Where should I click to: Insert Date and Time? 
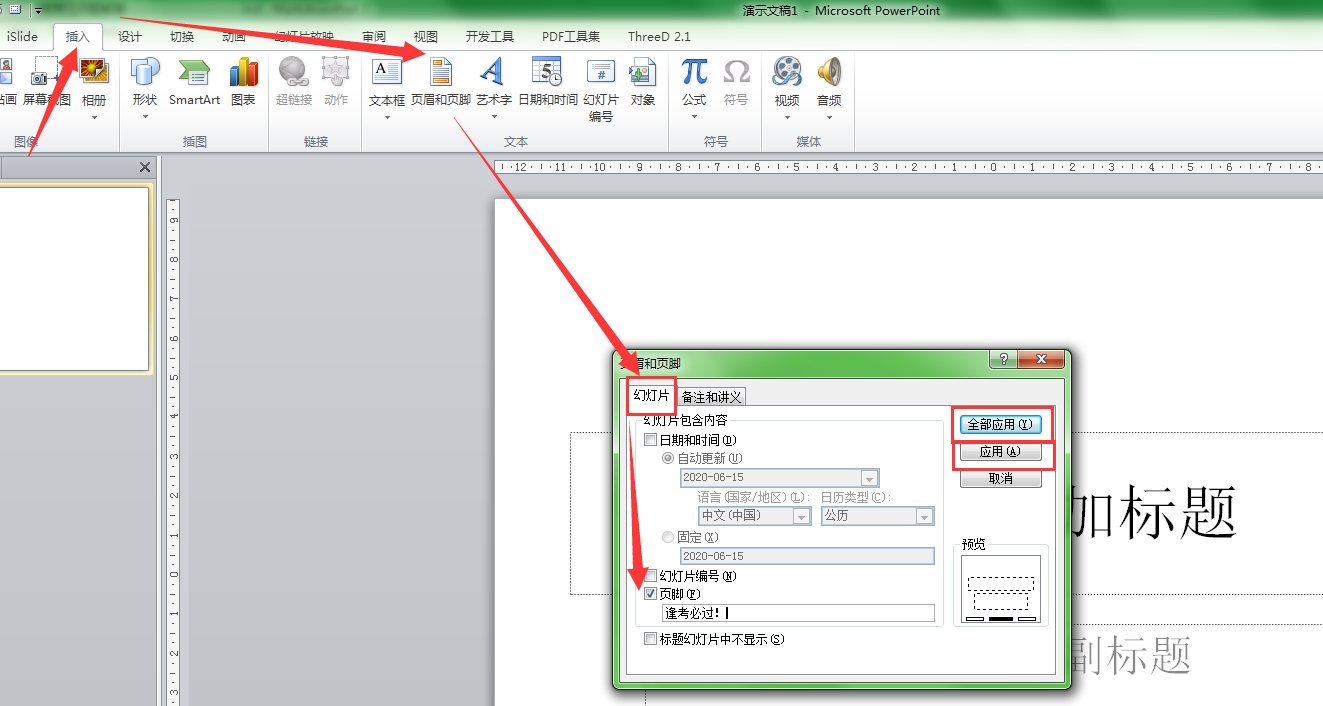point(547,82)
